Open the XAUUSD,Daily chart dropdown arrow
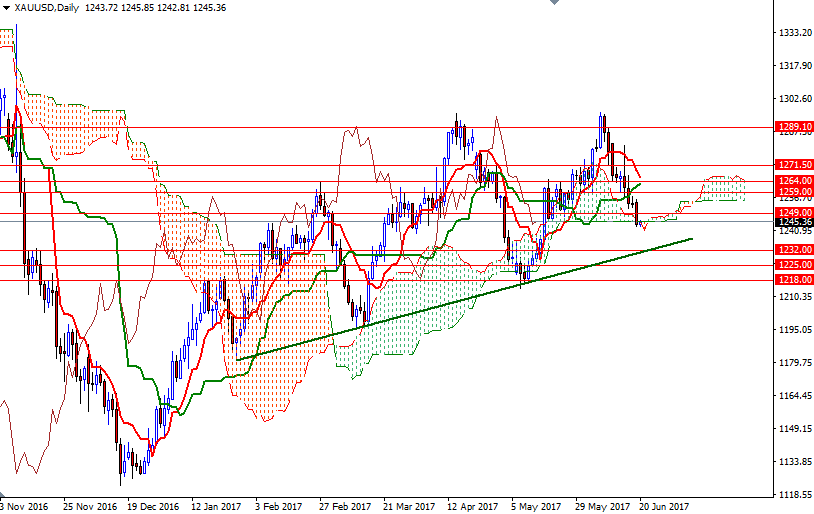The image size is (814, 514). (7, 8)
